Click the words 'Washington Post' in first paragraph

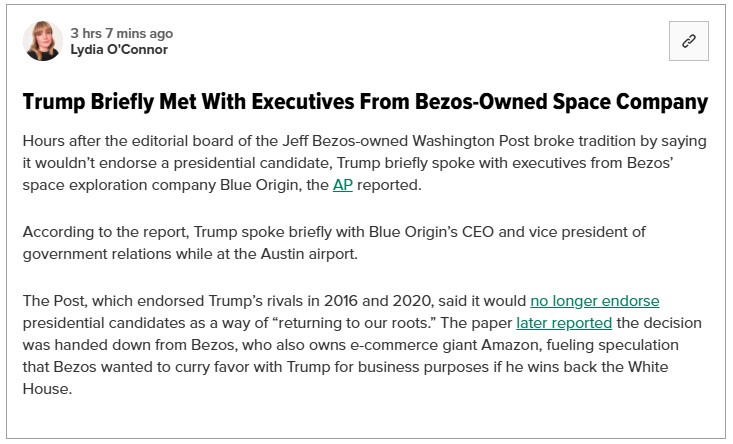(471, 141)
